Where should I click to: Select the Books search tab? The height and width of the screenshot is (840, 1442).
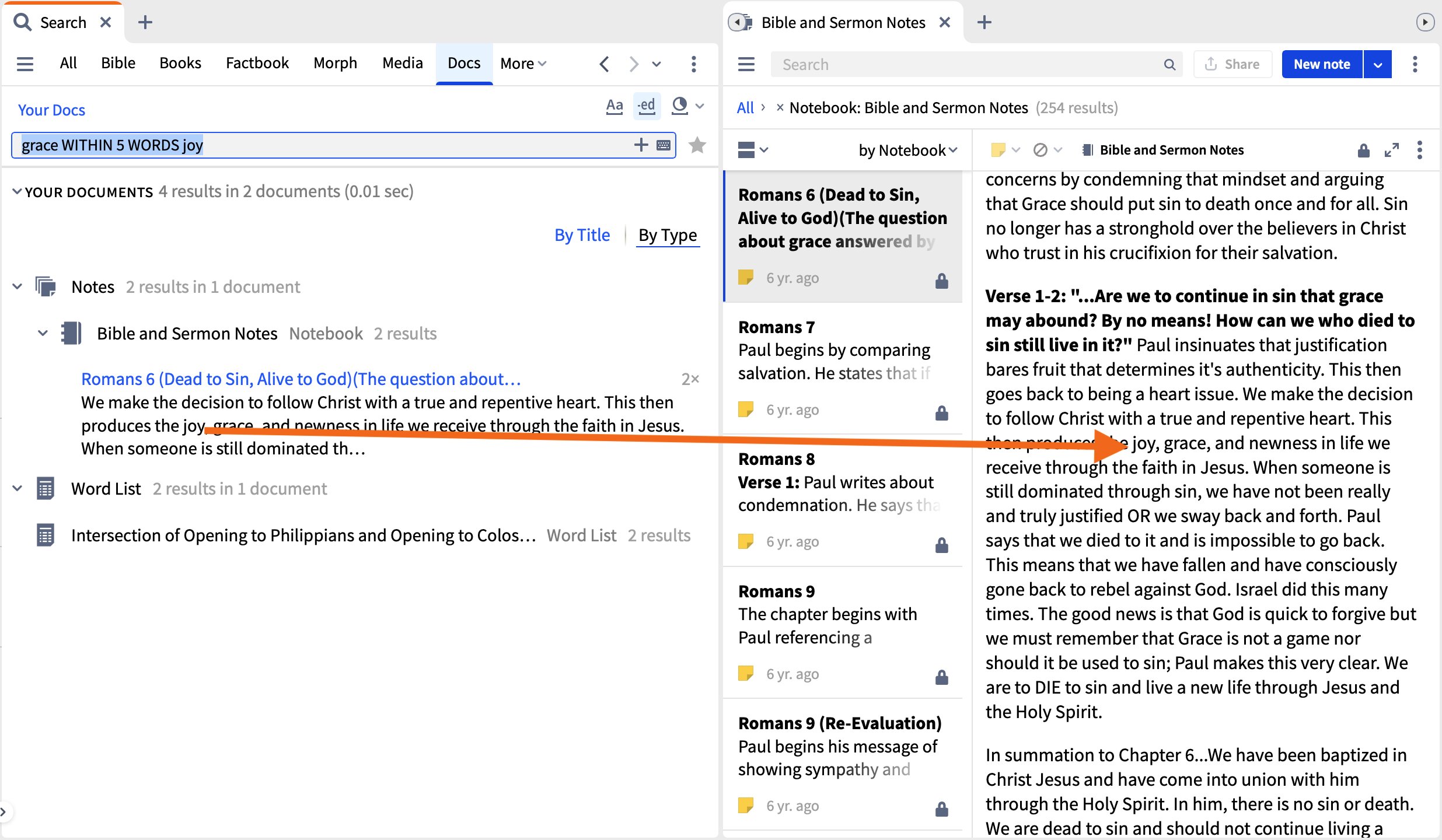180,63
